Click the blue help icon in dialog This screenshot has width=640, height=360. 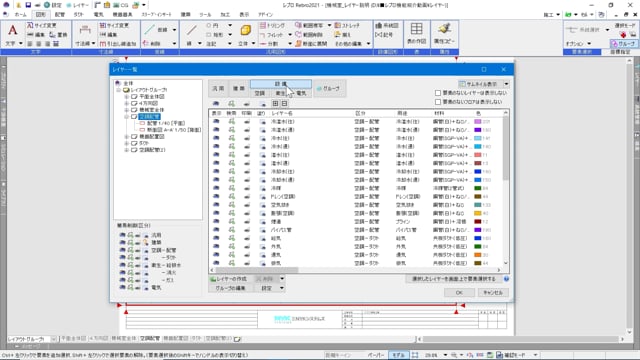(506, 279)
